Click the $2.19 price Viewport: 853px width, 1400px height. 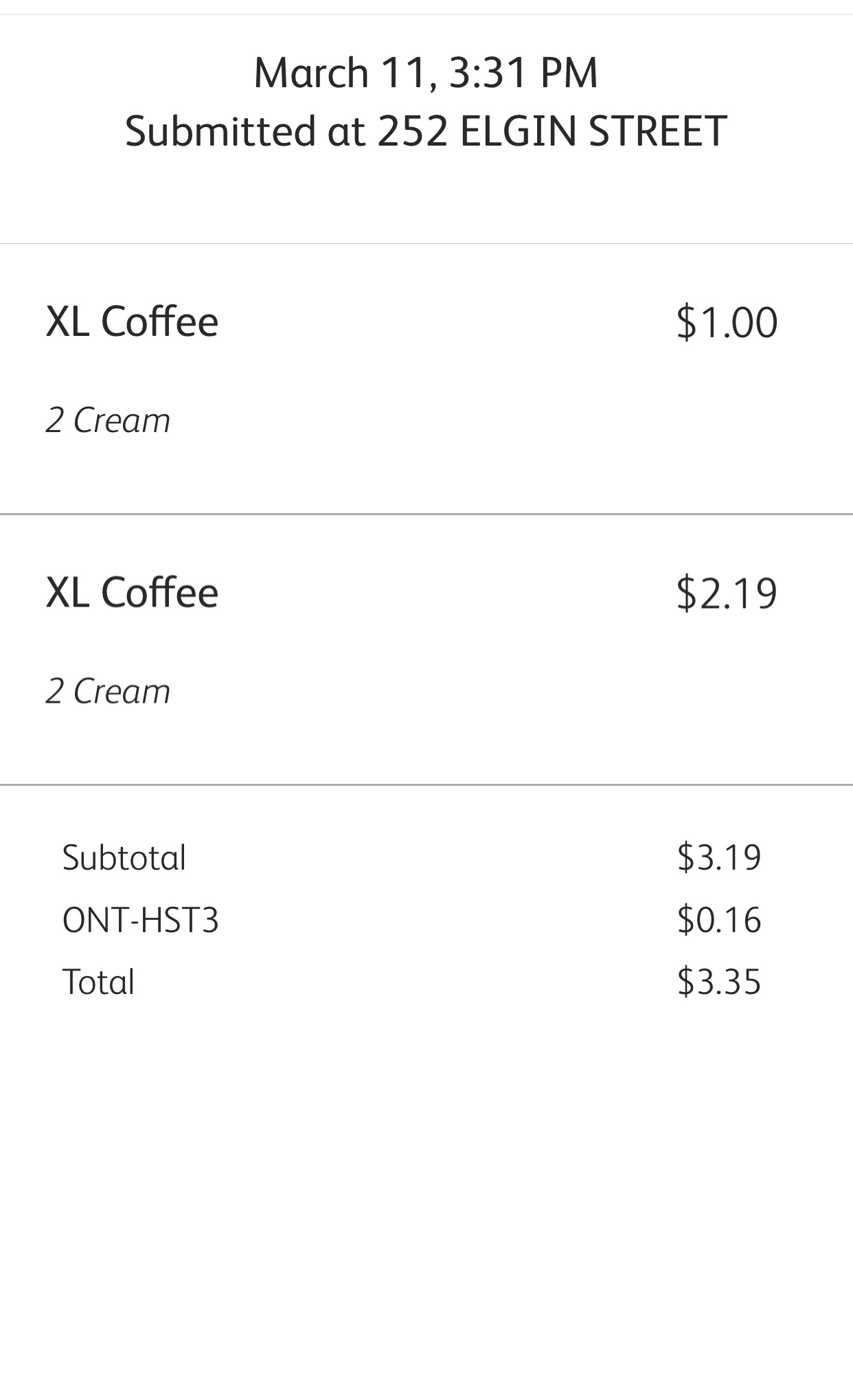727,593
